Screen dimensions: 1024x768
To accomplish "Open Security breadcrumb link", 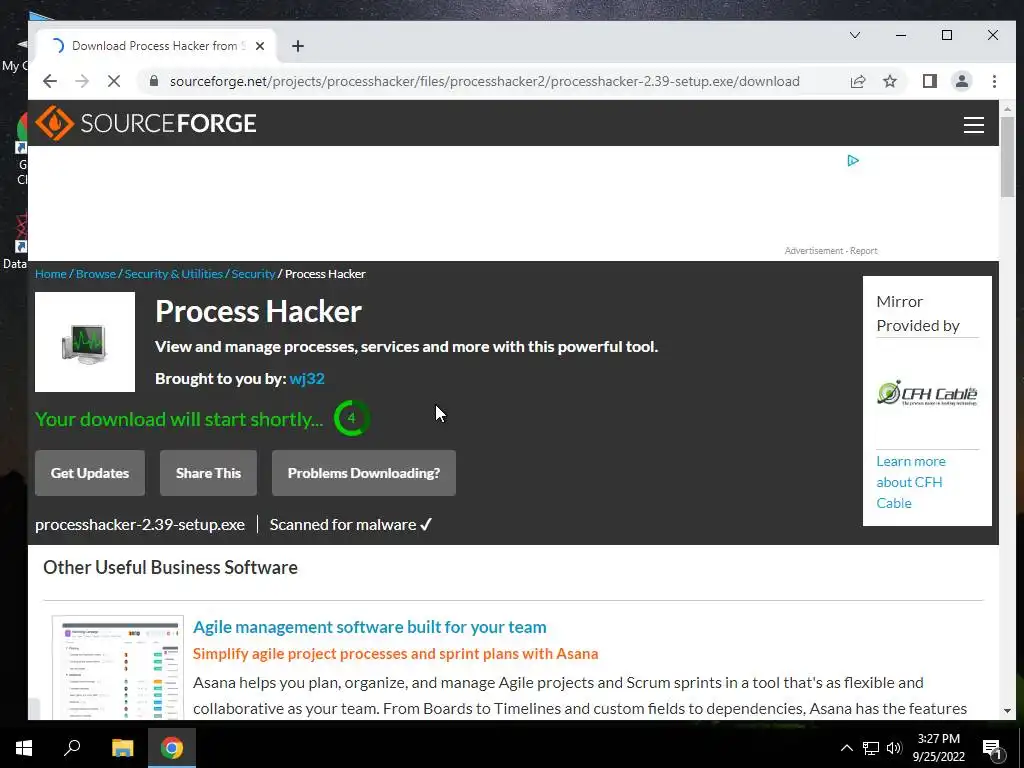I will pos(253,274).
